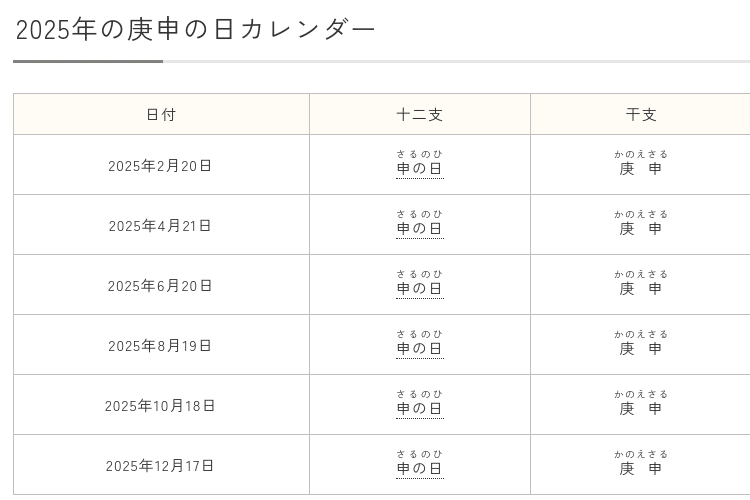Select the 2025年8月19日 date cell
Viewport: 750px width, 500px height.
pyautogui.click(x=161, y=346)
